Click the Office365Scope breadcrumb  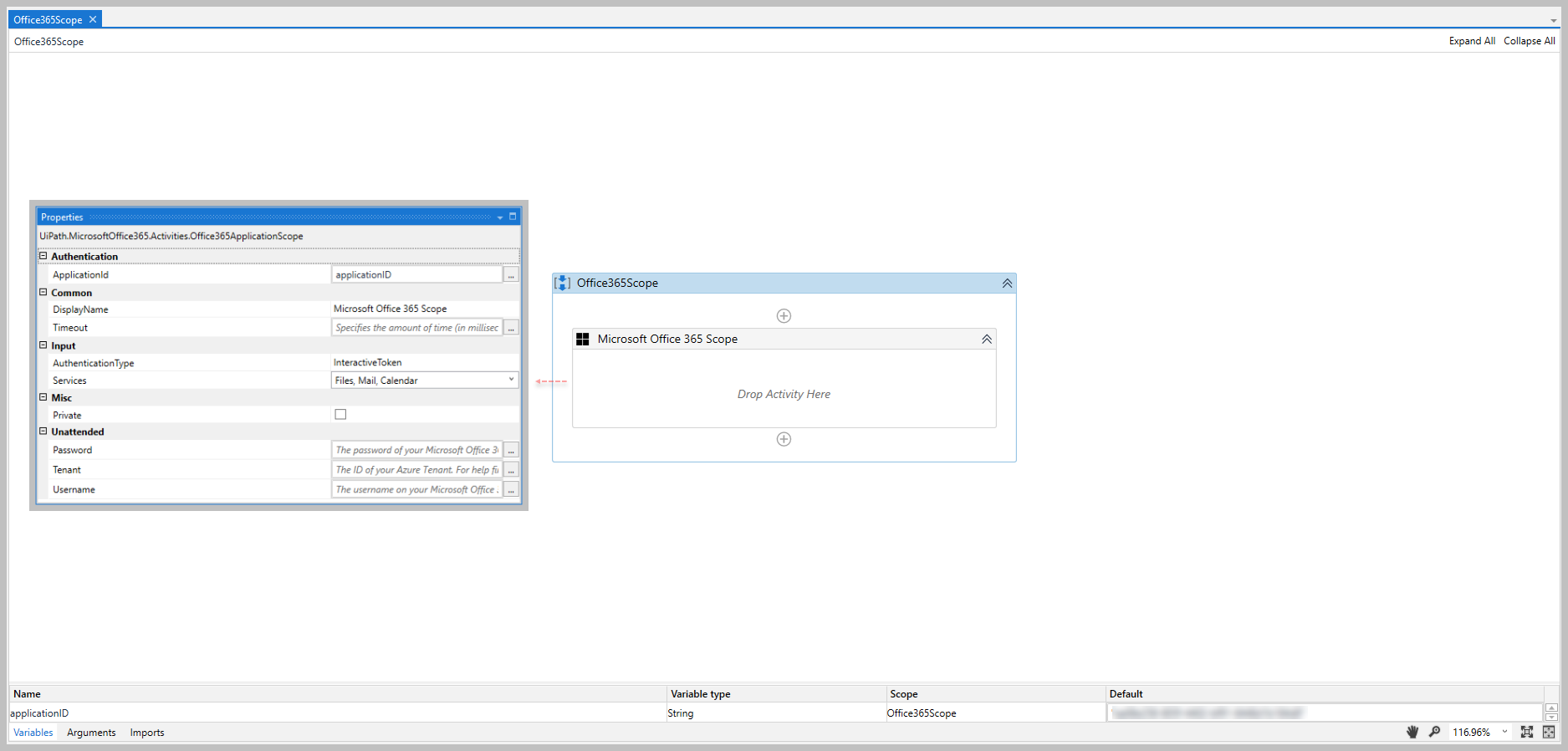[49, 42]
